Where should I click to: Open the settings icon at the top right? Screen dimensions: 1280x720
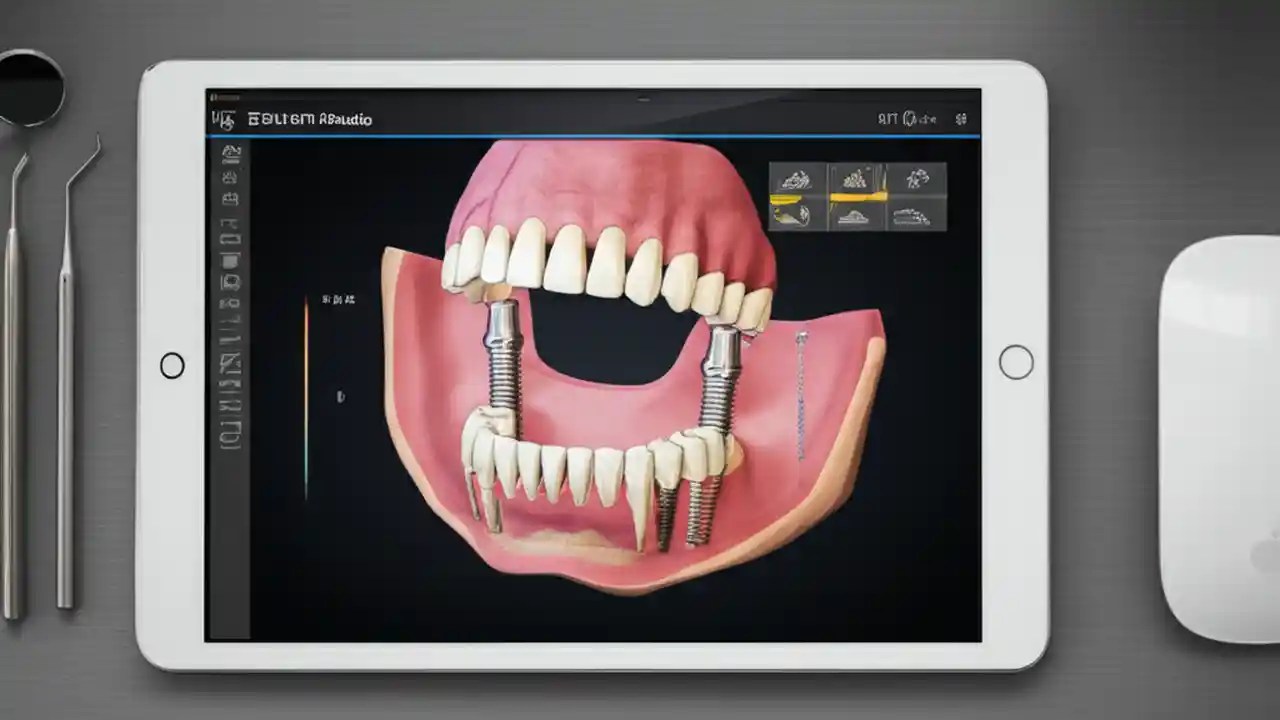pos(960,119)
